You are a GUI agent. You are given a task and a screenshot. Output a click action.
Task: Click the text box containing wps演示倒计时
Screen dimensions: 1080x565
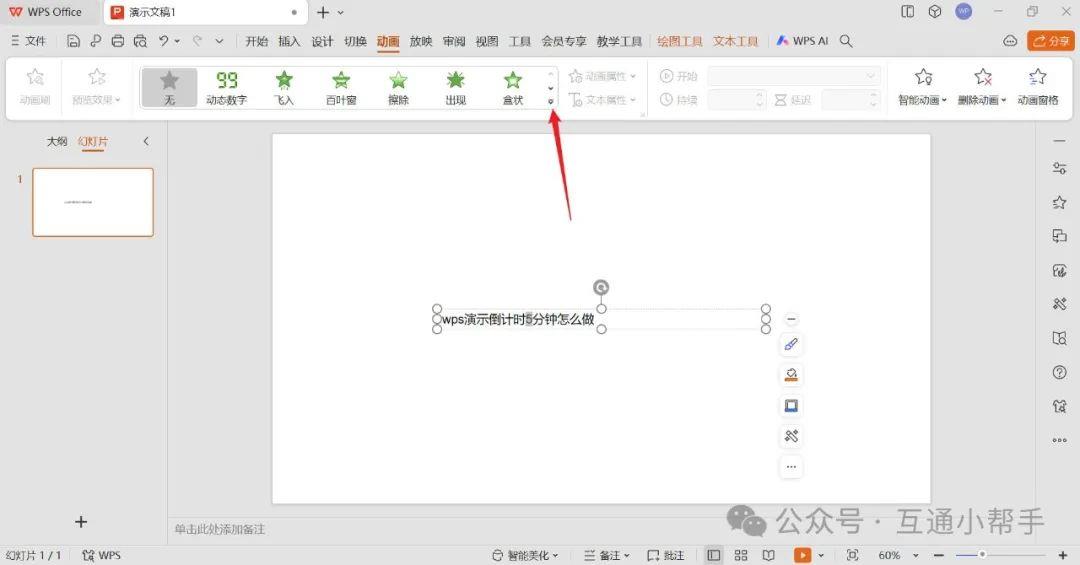[x=601, y=319]
